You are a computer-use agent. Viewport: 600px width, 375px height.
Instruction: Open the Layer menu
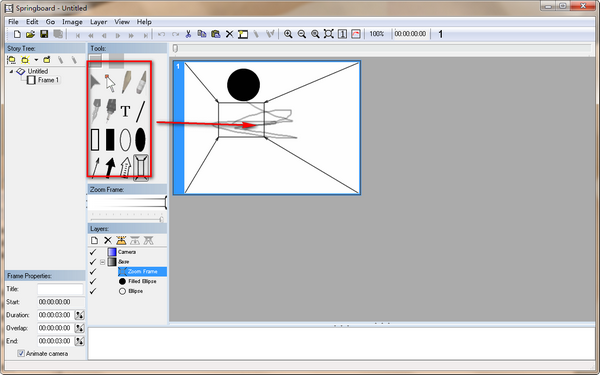98,22
